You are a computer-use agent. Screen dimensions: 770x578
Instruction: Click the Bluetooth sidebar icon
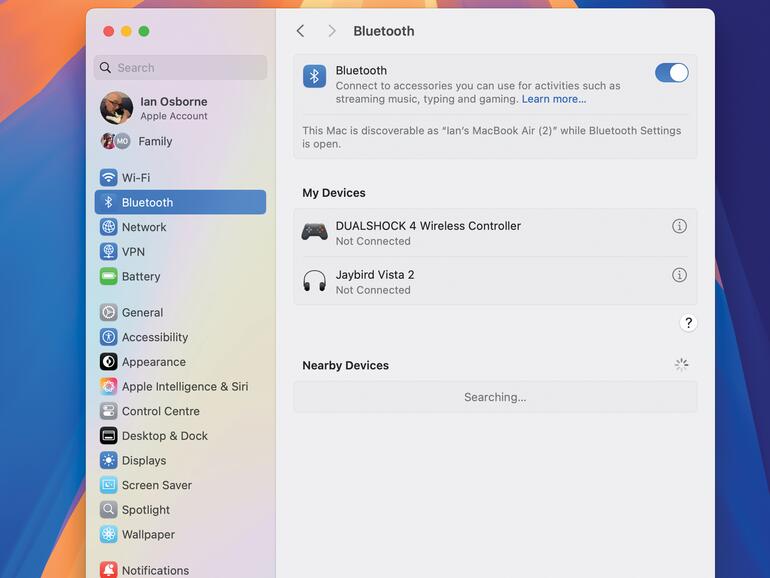pos(109,202)
